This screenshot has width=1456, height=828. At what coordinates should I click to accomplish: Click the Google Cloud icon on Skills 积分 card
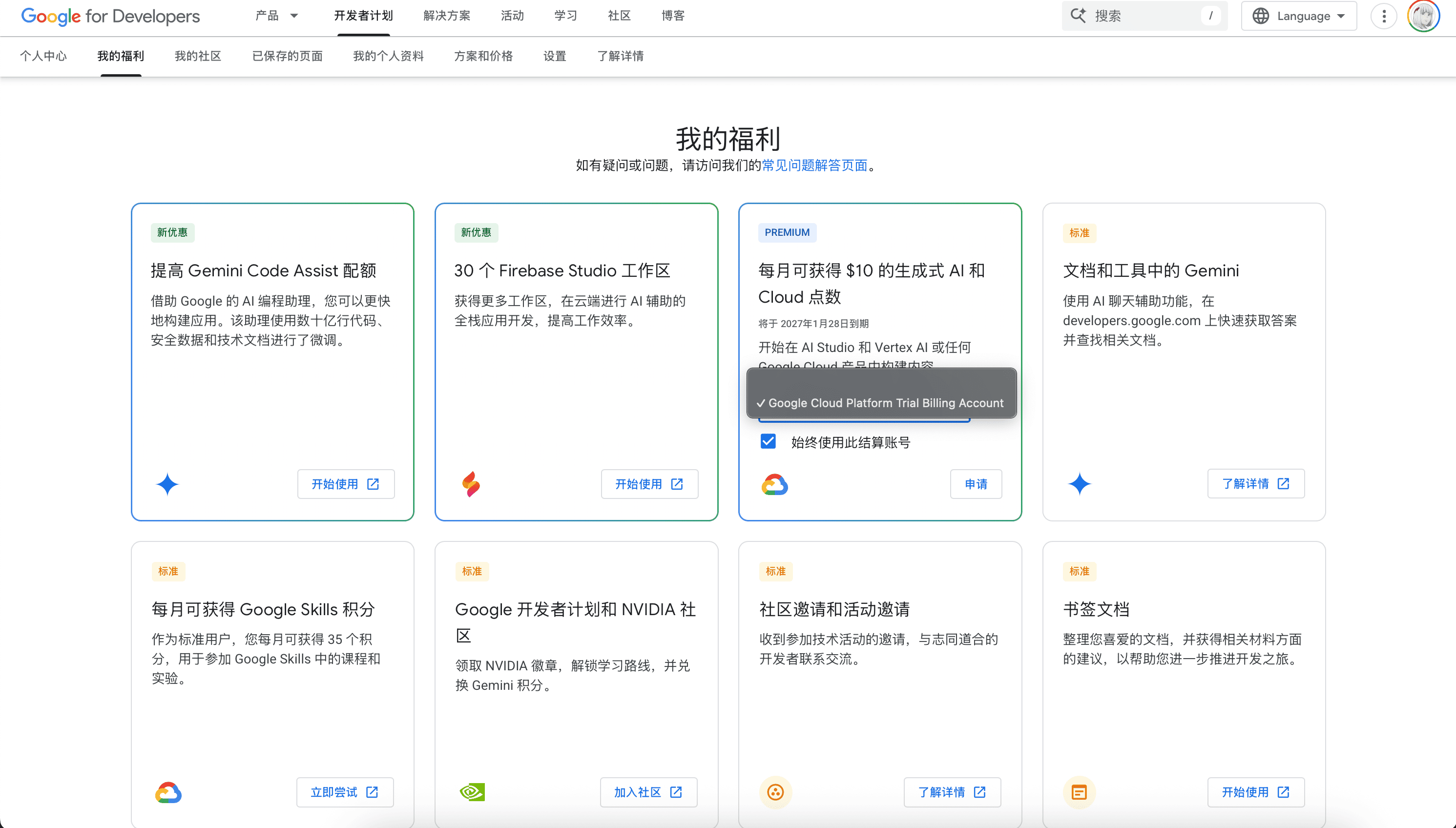168,792
